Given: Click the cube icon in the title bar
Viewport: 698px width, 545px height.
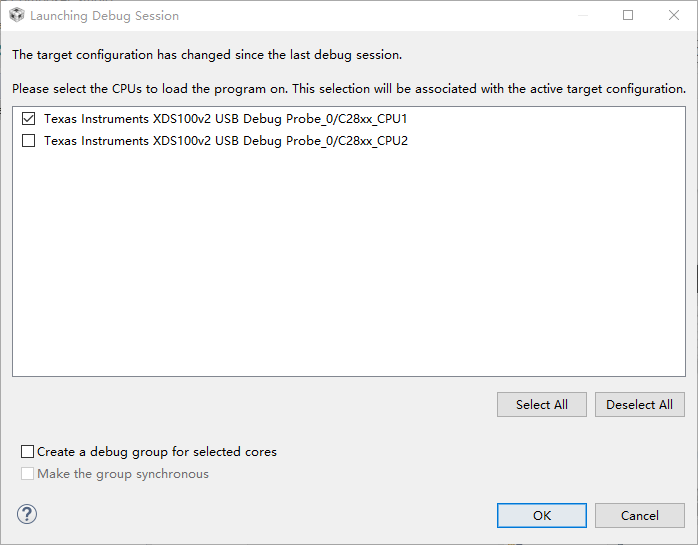Looking at the screenshot, I should (16, 16).
